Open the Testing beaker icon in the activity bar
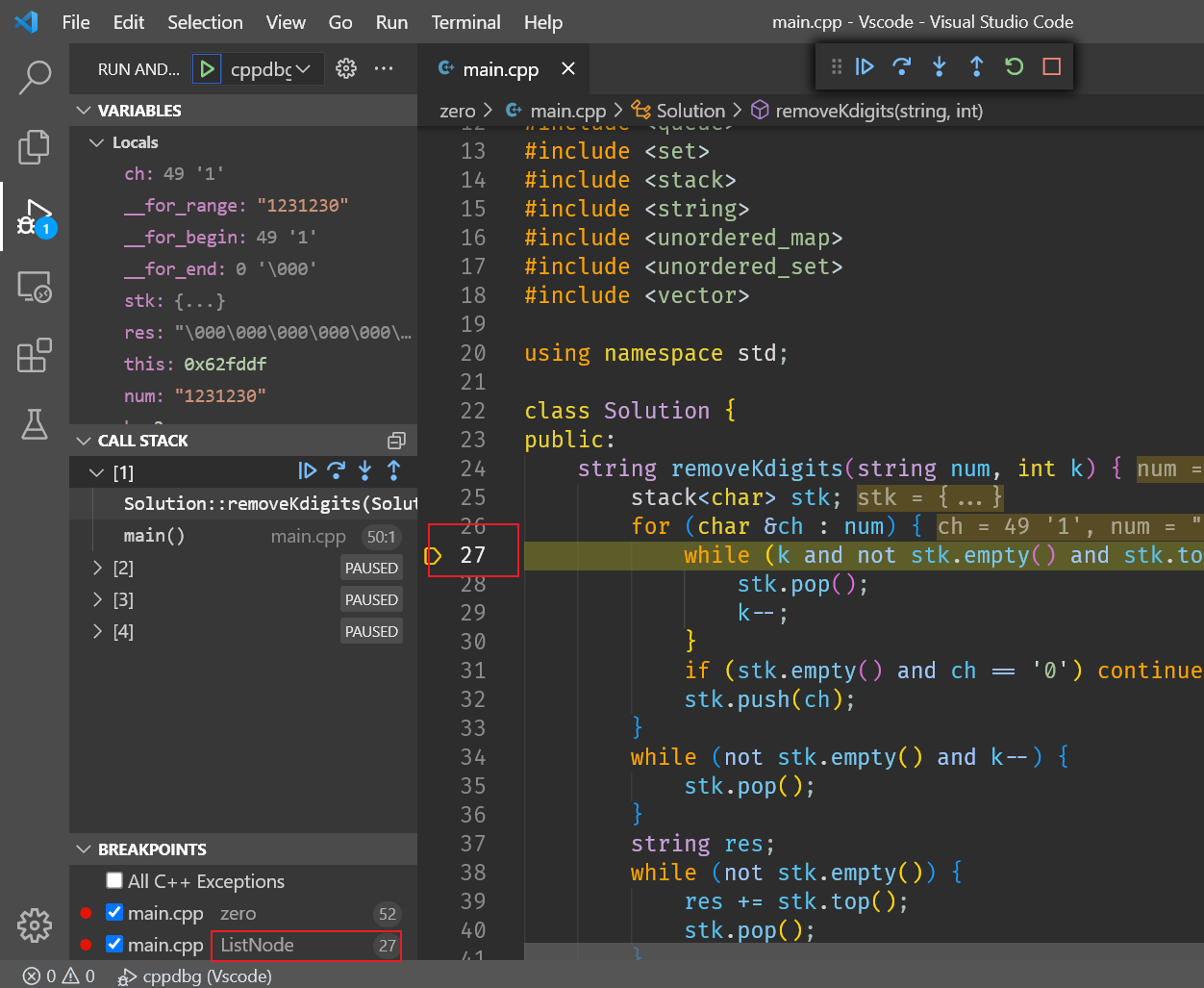Viewport: 1204px width, 988px height. click(34, 425)
